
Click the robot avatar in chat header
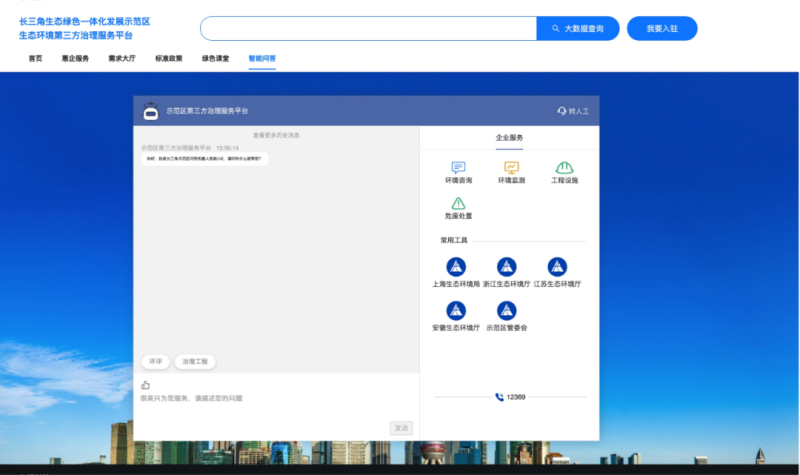151,111
